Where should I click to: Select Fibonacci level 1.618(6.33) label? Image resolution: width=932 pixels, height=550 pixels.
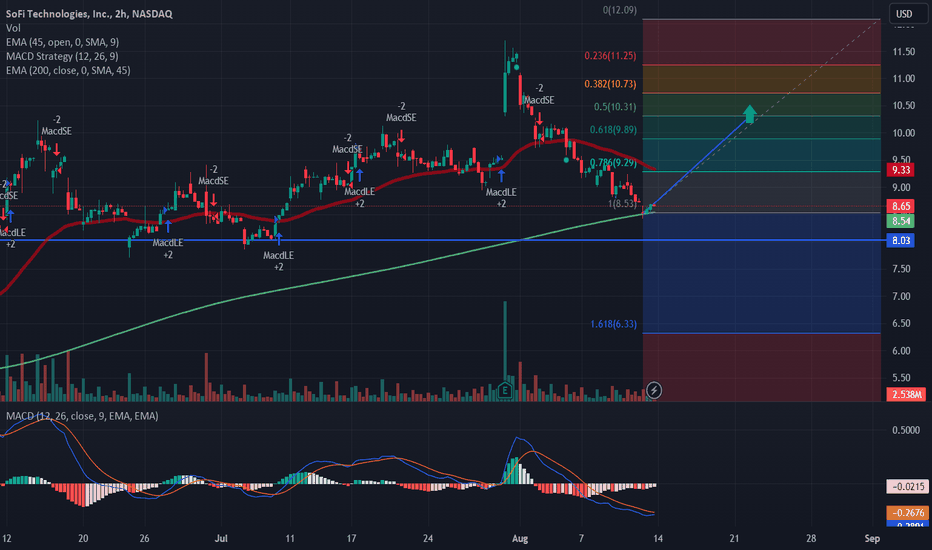613,324
